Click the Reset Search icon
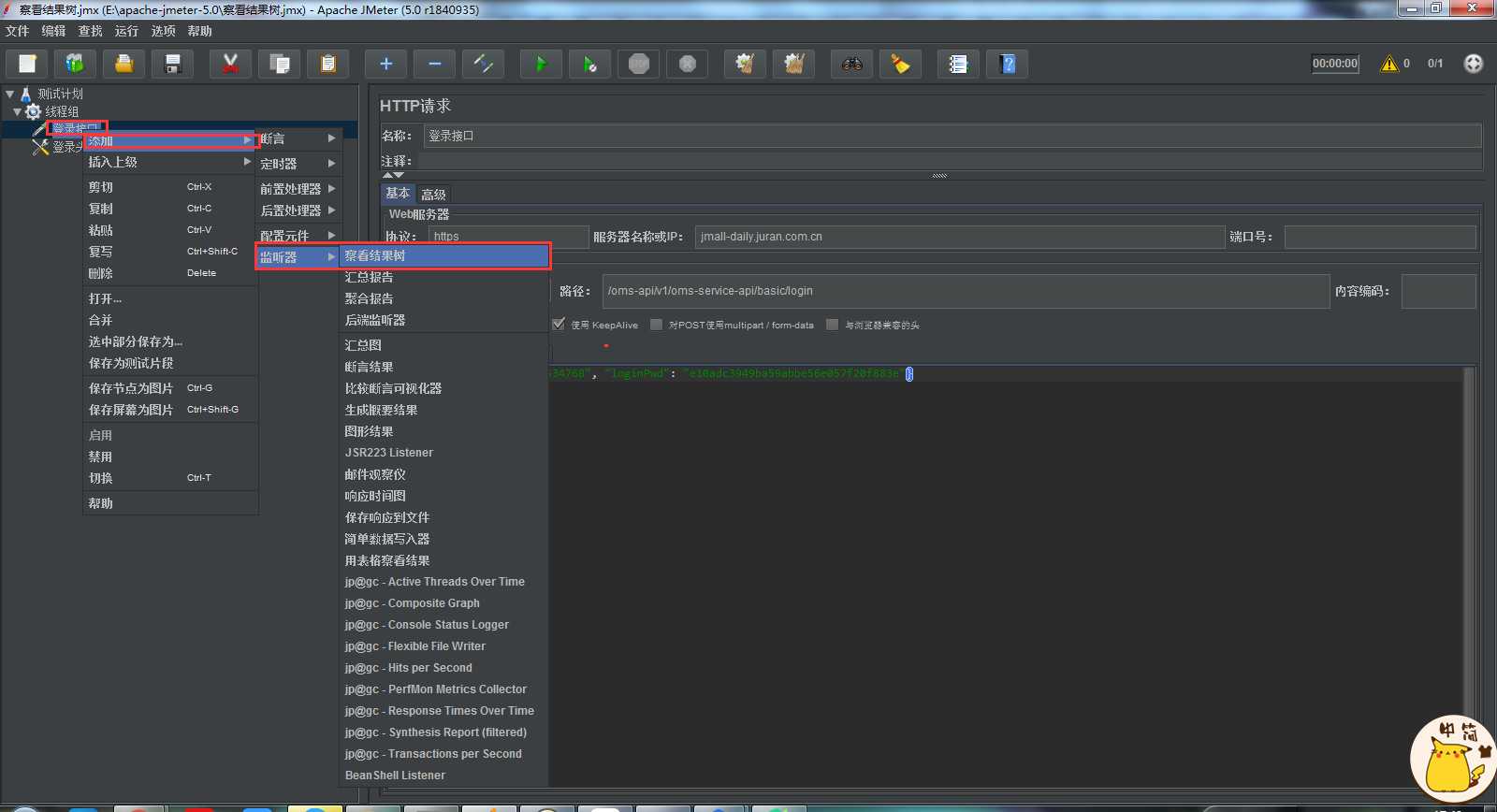This screenshot has width=1497, height=812. coord(901,64)
